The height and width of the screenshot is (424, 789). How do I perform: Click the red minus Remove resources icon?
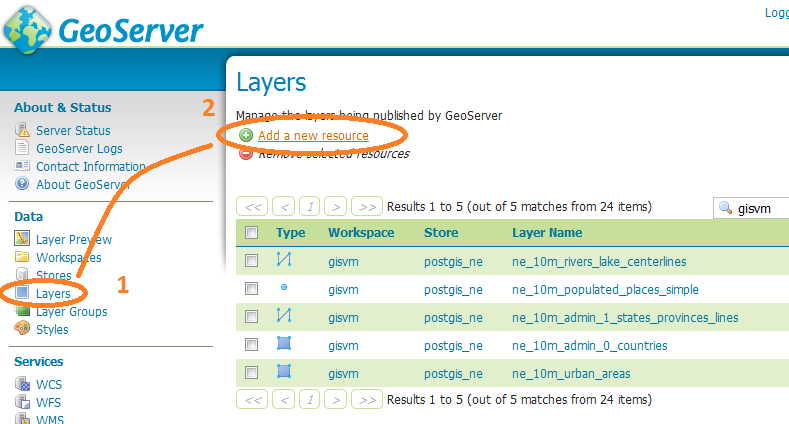246,153
